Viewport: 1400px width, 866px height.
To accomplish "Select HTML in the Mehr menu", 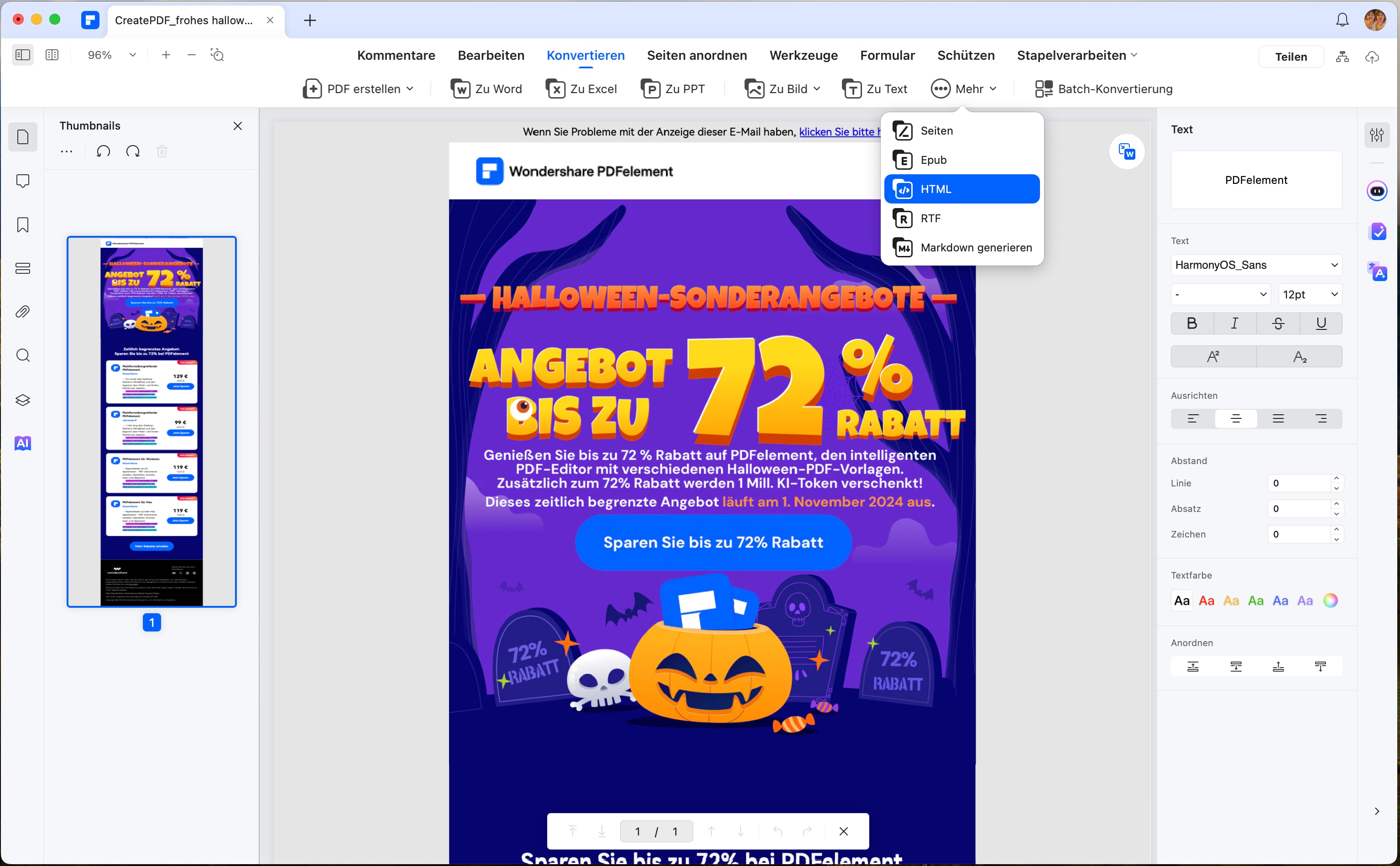I will pos(962,189).
